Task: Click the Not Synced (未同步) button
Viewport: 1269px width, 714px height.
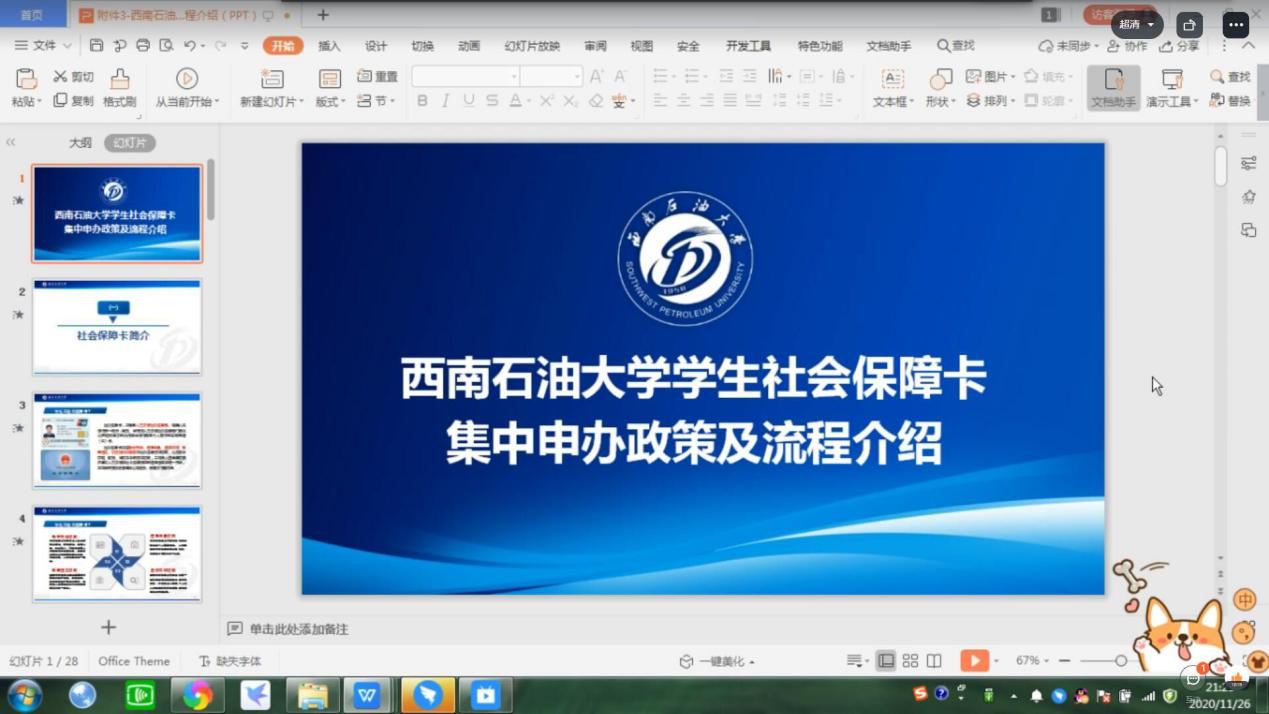Action: click(x=1068, y=45)
